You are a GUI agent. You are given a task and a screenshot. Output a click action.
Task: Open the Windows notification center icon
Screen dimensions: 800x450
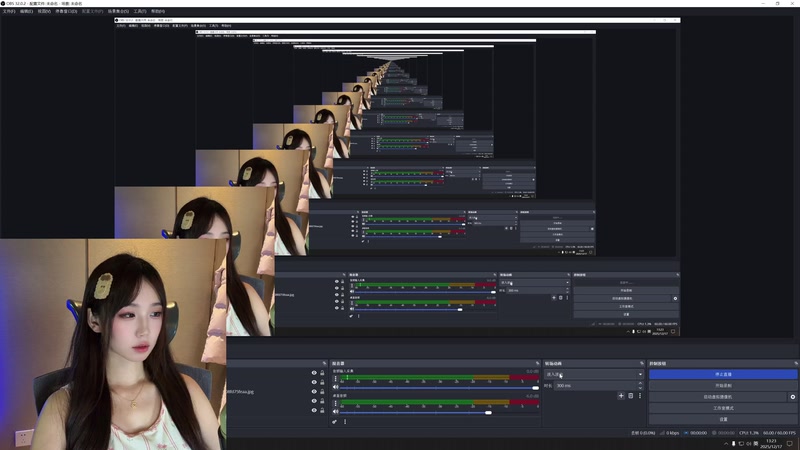790,443
